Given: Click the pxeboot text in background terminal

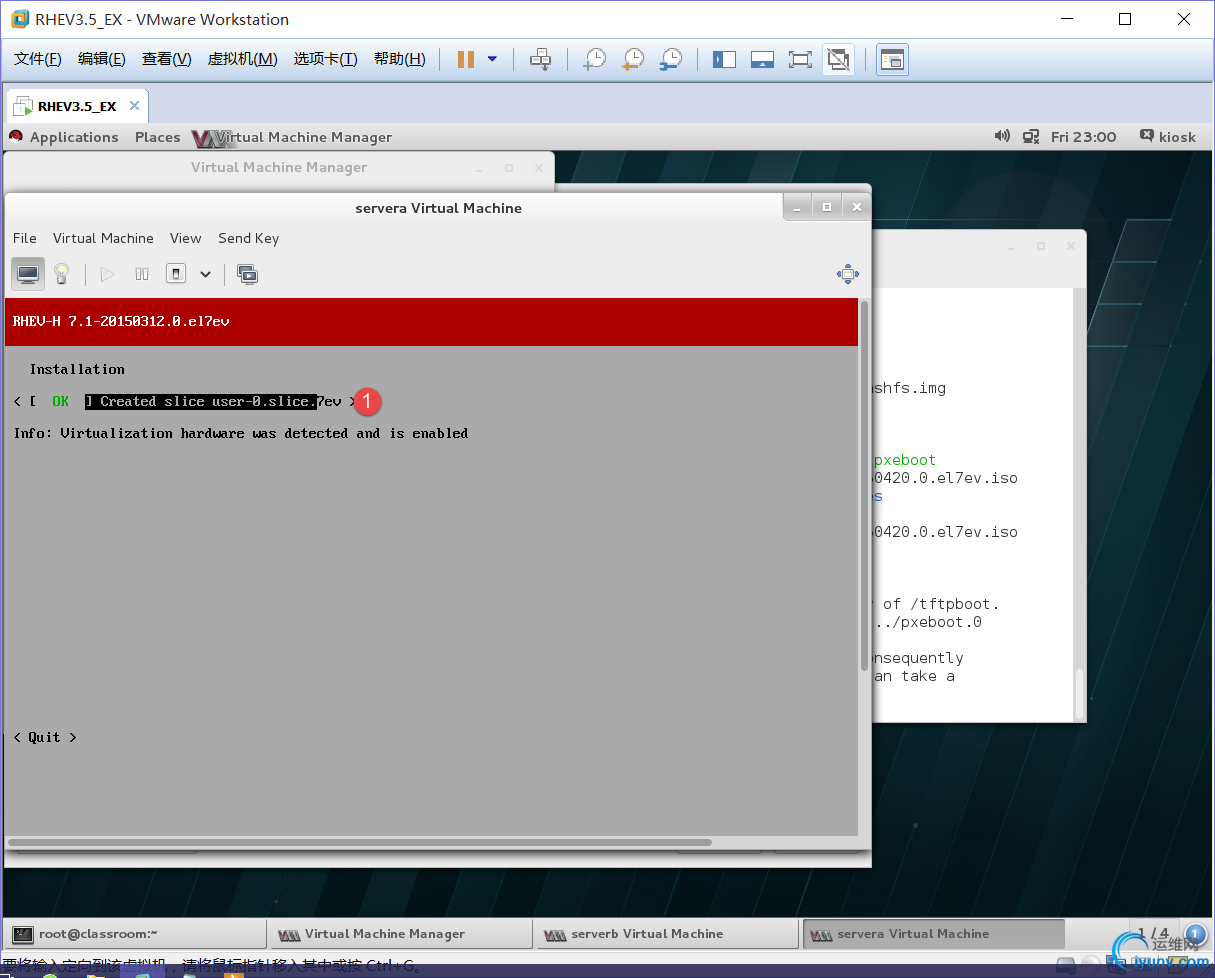Looking at the screenshot, I should pos(905,460).
